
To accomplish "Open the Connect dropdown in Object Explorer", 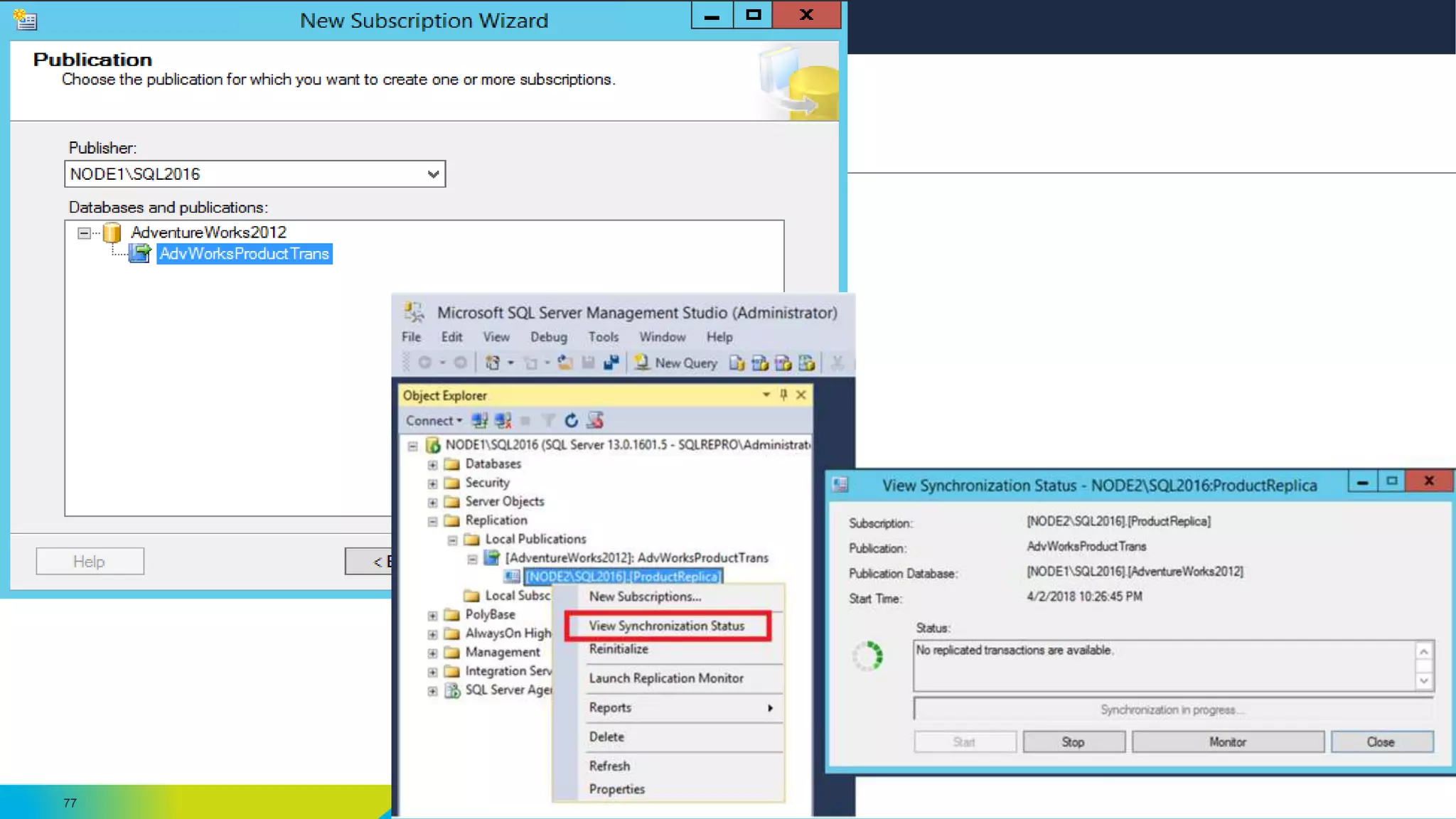I will (434, 420).
